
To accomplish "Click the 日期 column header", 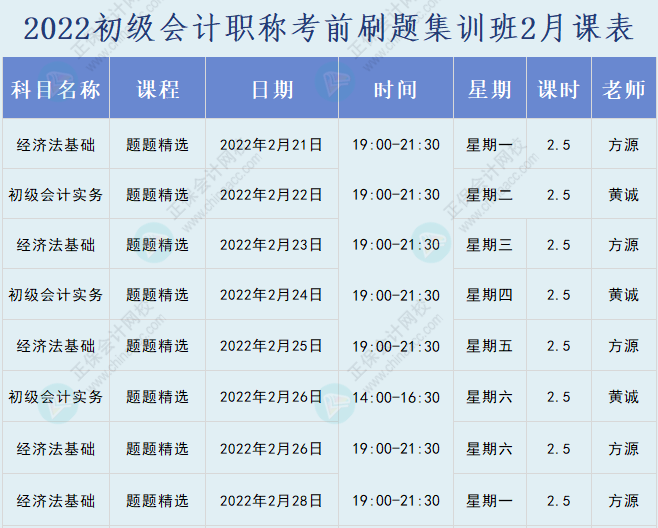I will point(272,90).
